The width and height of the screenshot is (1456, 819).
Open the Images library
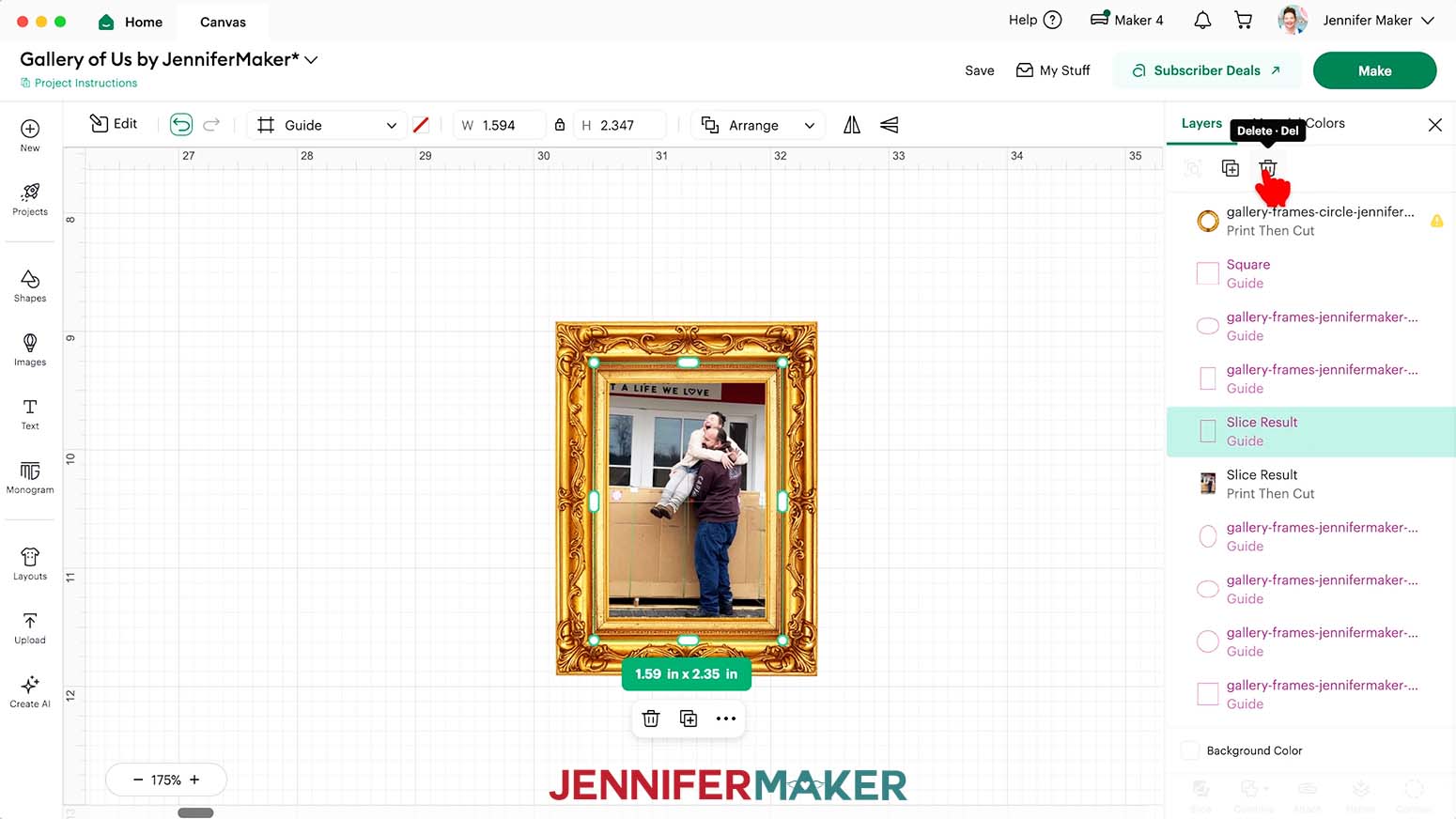click(30, 349)
